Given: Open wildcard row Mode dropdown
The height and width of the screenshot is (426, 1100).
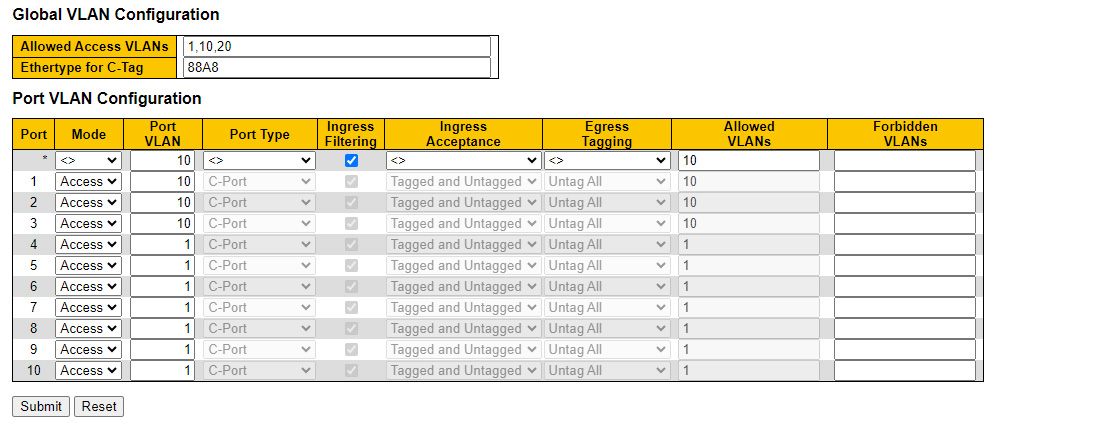Looking at the screenshot, I should (x=88, y=160).
